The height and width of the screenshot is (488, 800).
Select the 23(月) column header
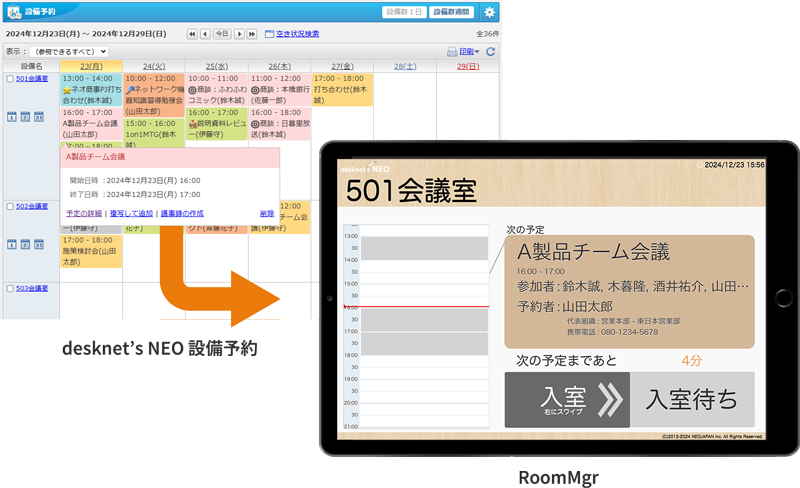pos(91,66)
